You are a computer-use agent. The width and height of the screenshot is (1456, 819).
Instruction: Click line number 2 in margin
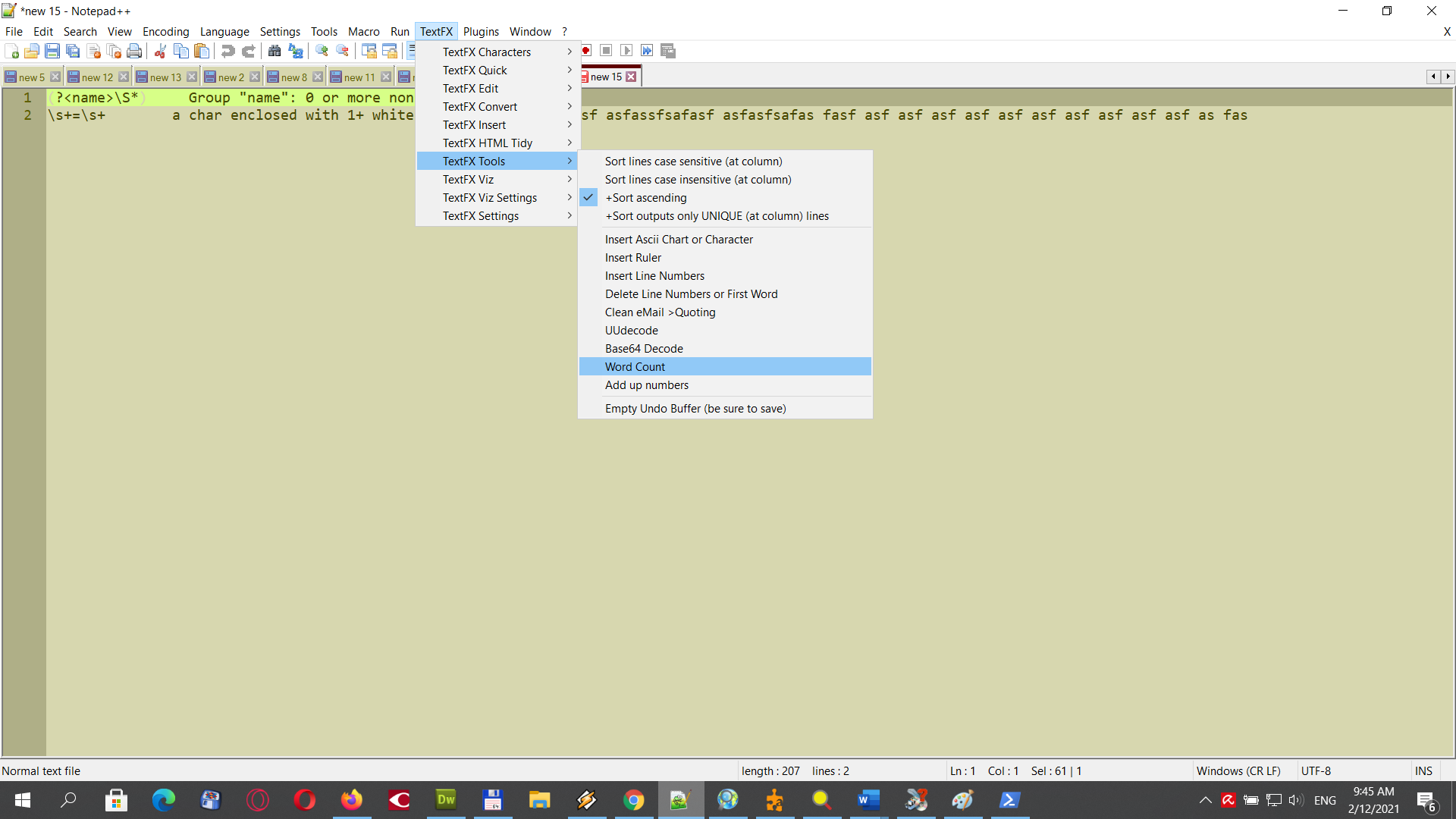pyautogui.click(x=27, y=115)
